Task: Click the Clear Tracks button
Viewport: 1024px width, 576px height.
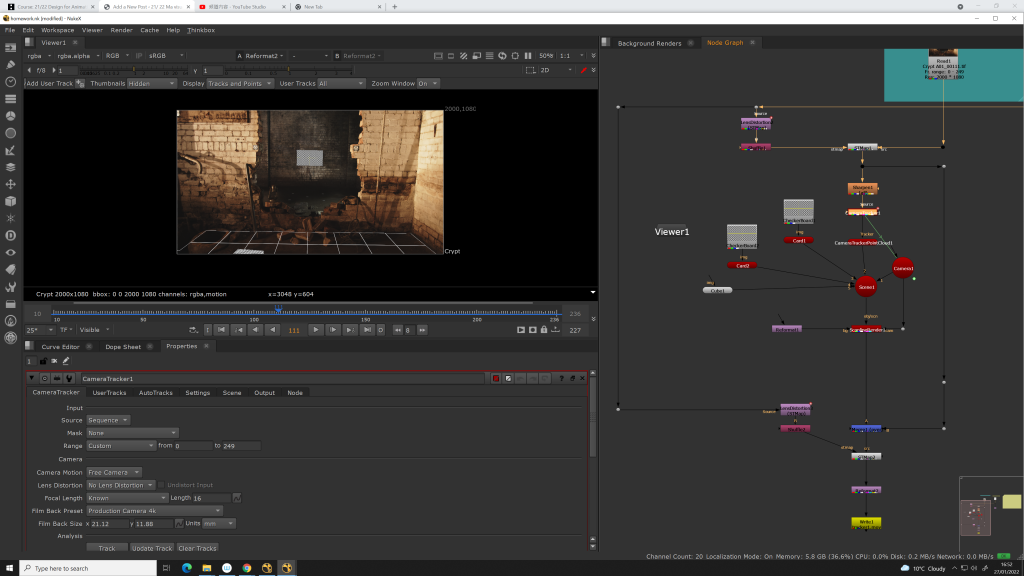Action: click(197, 548)
